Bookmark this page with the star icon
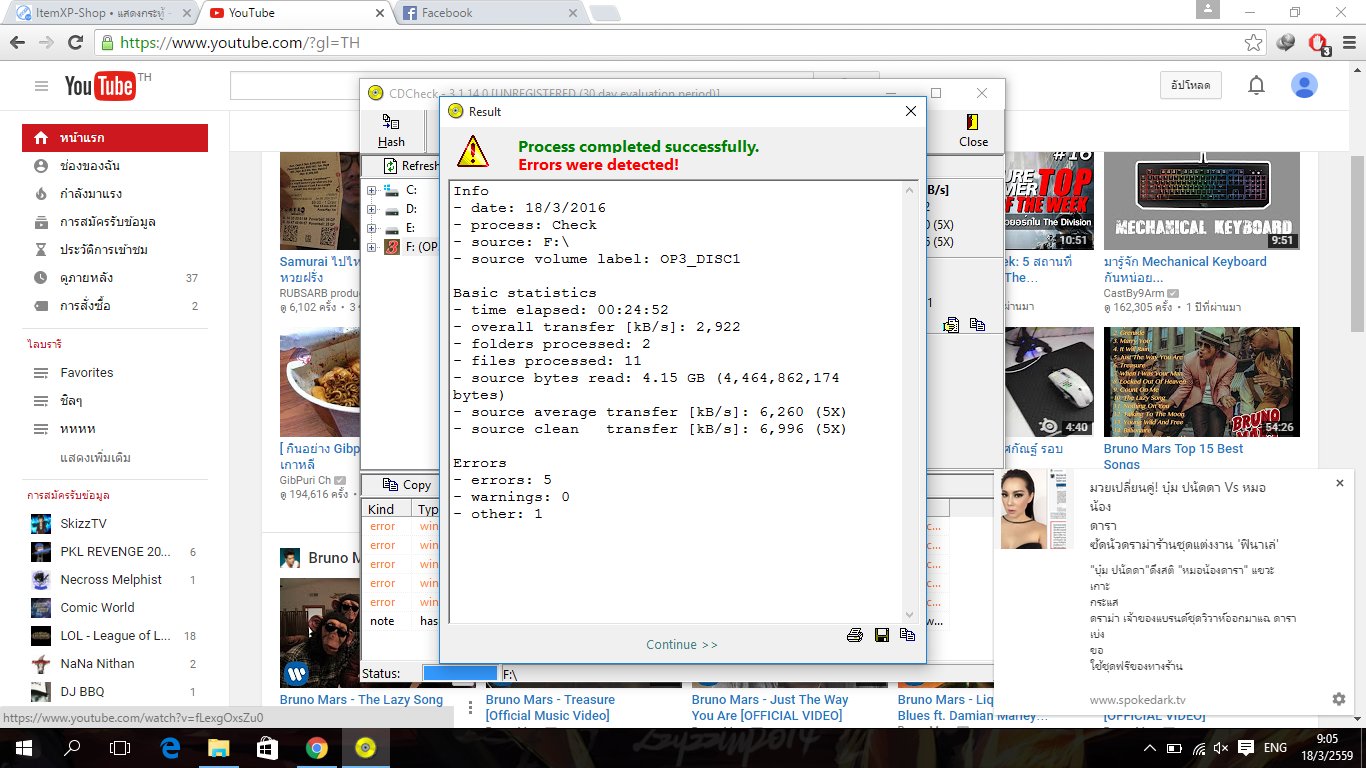 click(1253, 43)
